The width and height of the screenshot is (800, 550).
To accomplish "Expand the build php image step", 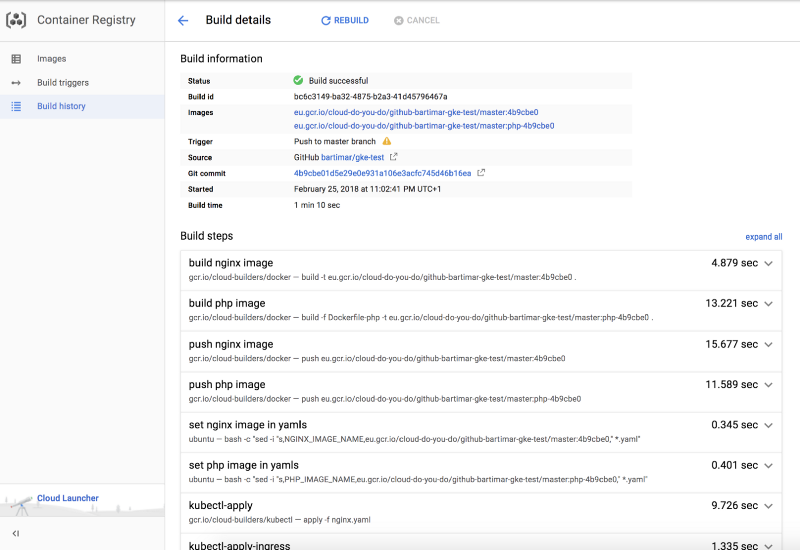I will 768,304.
